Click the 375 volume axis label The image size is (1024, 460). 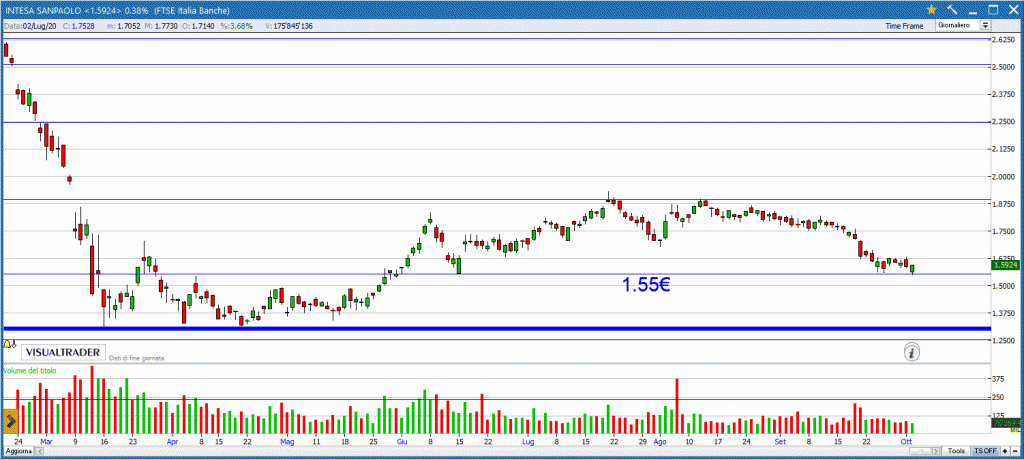[999, 379]
